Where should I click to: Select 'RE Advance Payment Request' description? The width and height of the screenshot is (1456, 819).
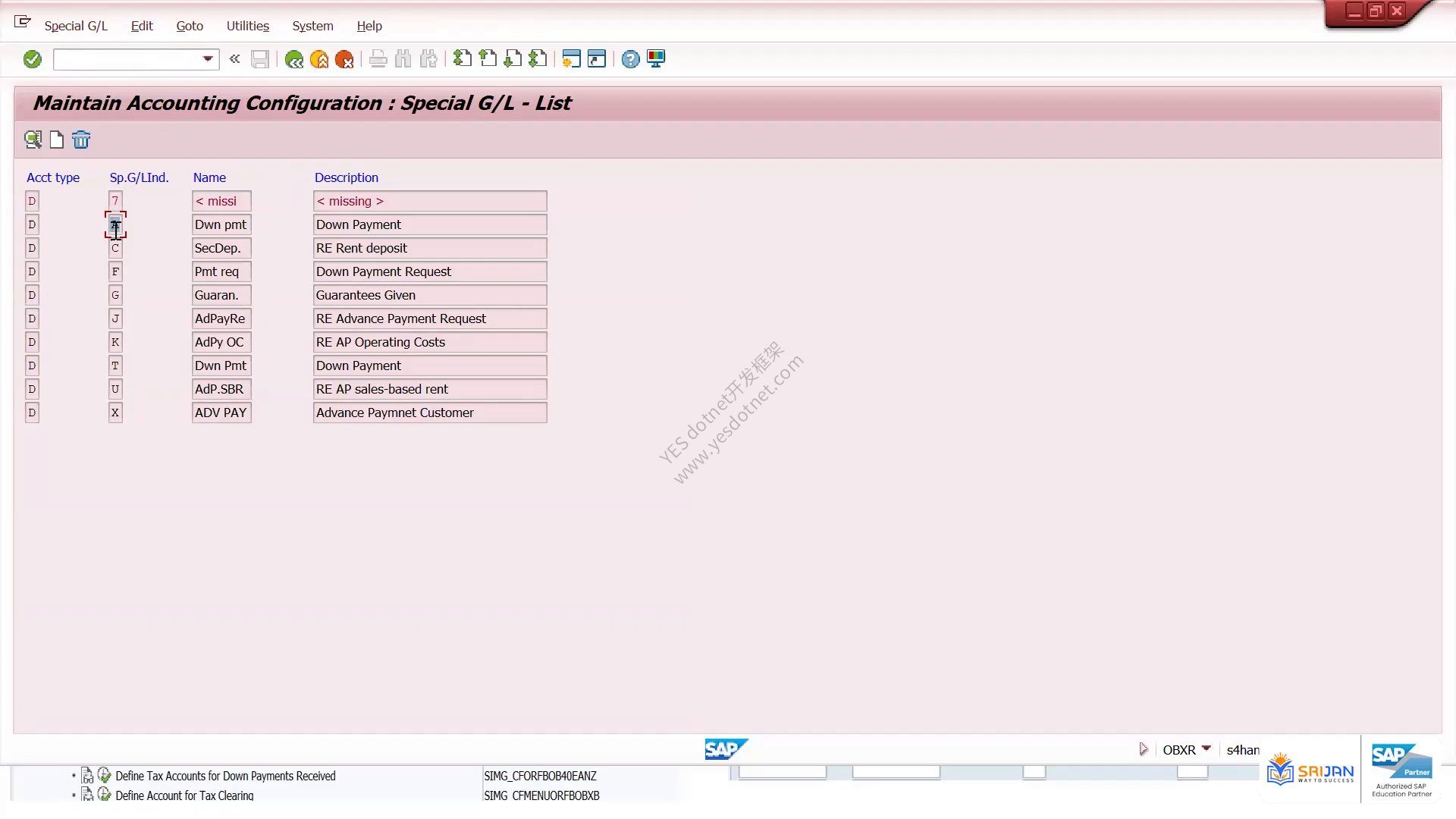click(x=430, y=318)
